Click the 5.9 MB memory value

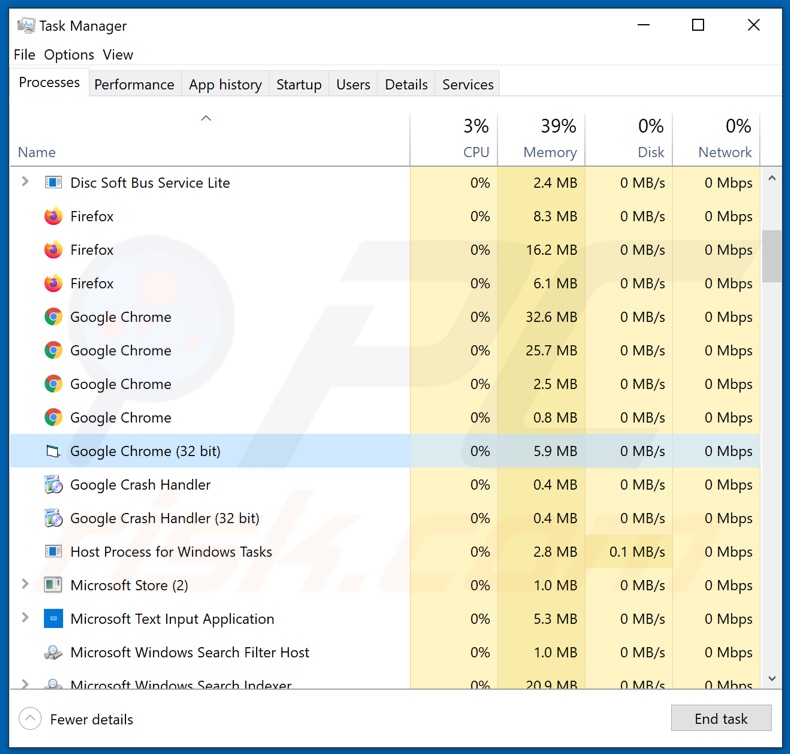(x=555, y=451)
